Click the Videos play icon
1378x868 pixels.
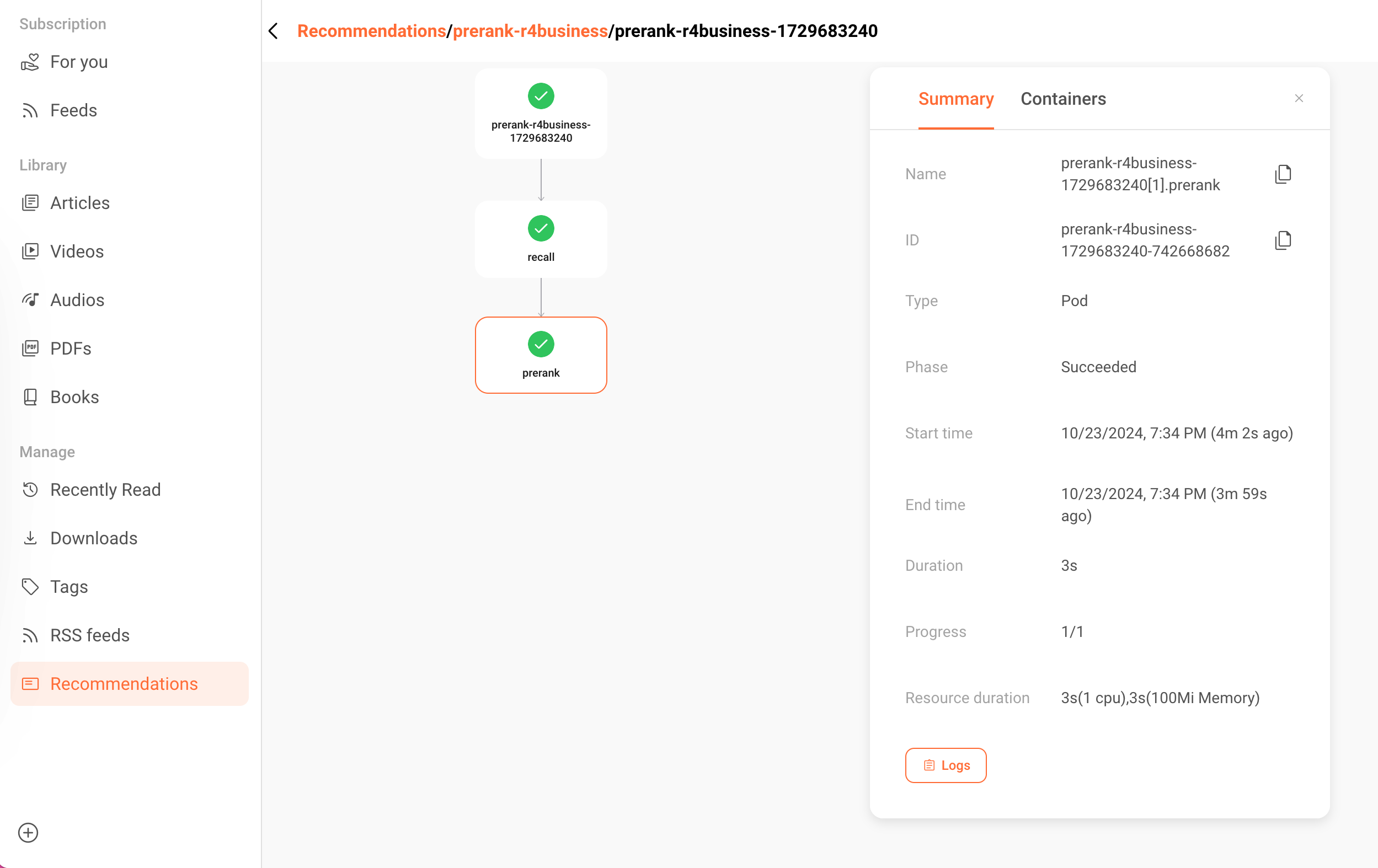(x=30, y=251)
